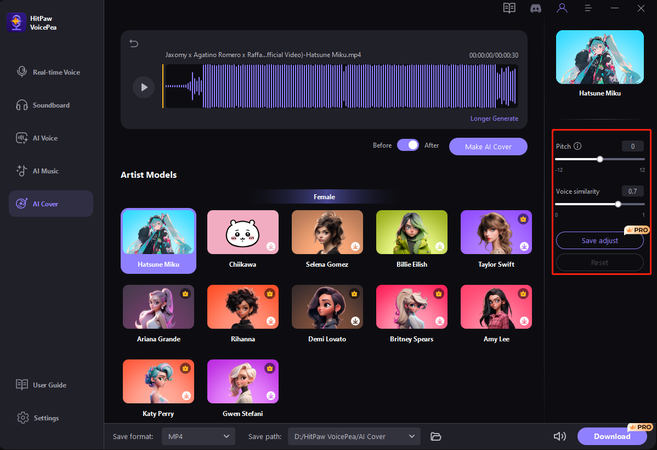Click the crown icon on Amy Lee card
The height and width of the screenshot is (450, 657).
point(523,294)
